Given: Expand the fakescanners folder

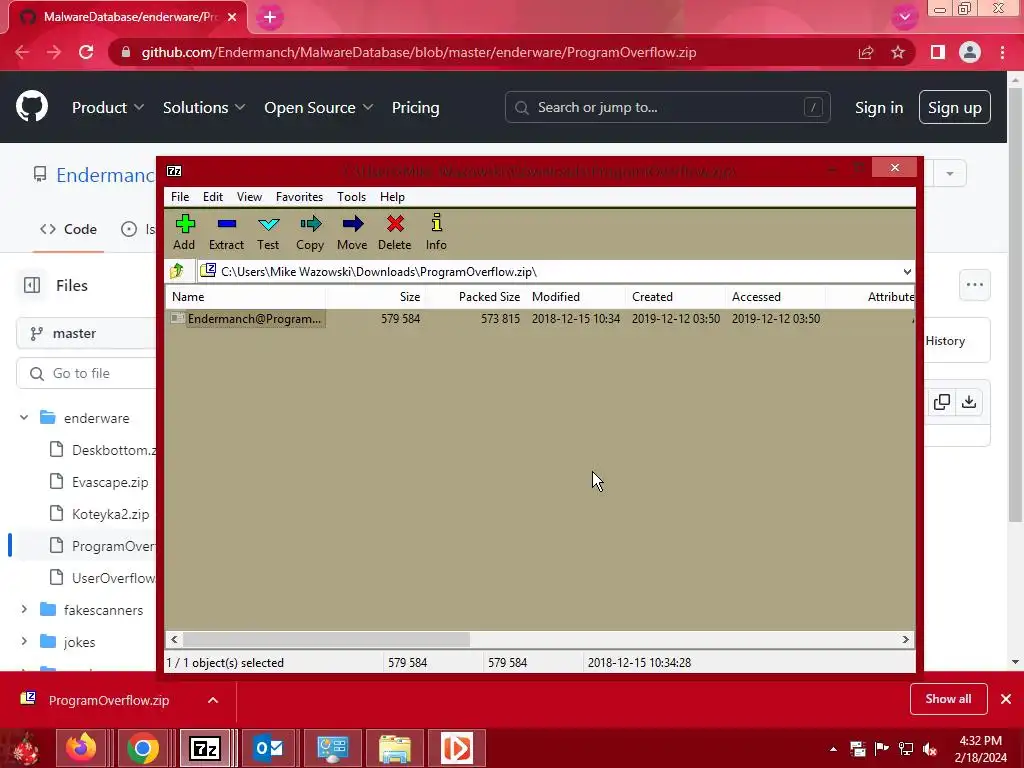Looking at the screenshot, I should coord(24,609).
